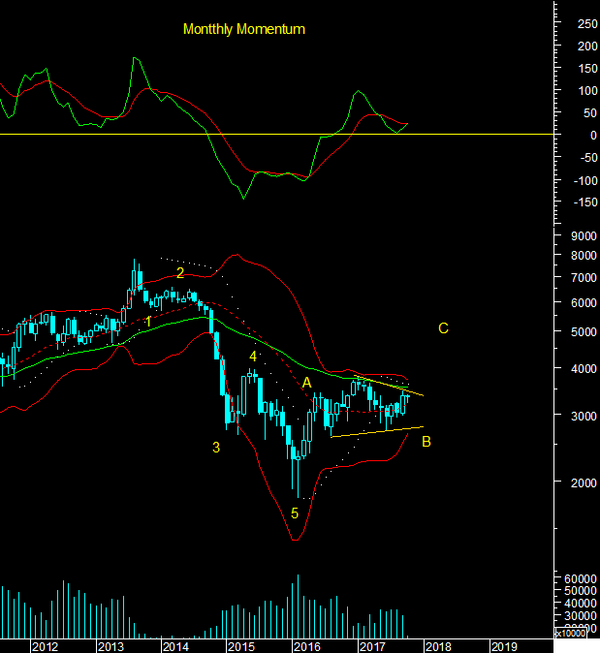Click the Montthly Momentum chart title
The height and width of the screenshot is (653, 600).
[x=244, y=29]
